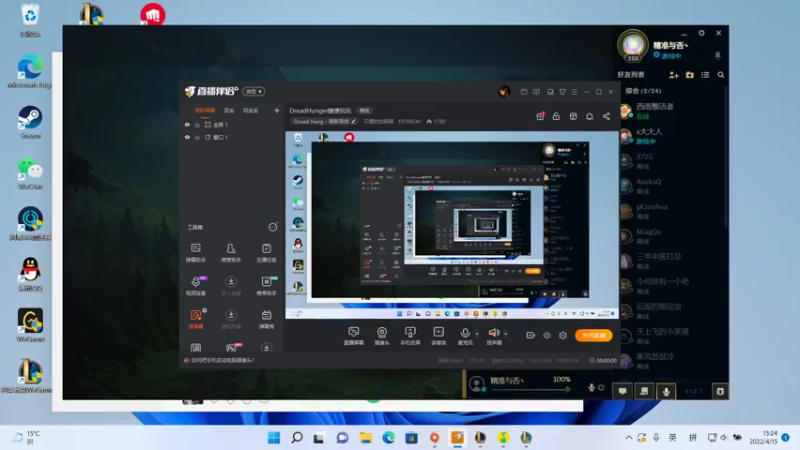Add a new scene with the plus icon

click(277, 111)
